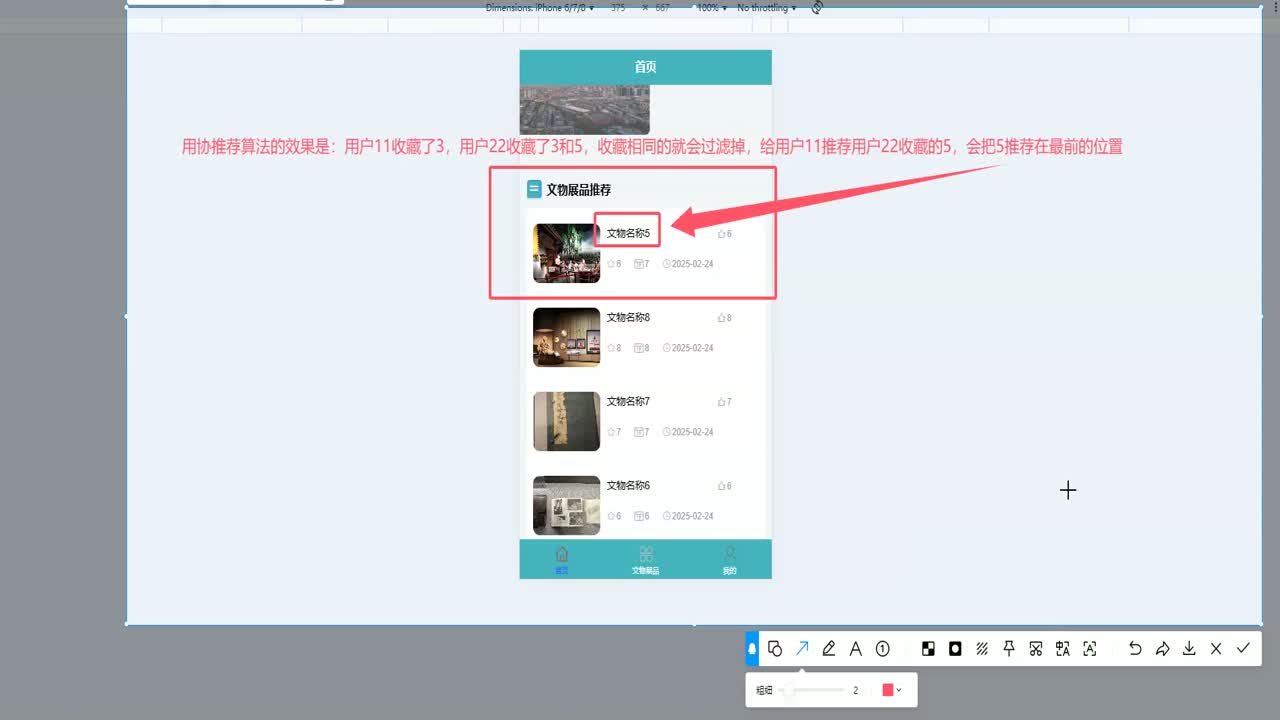
Task: Click the like thumbs-up icon for 文物名称7
Action: click(721, 402)
